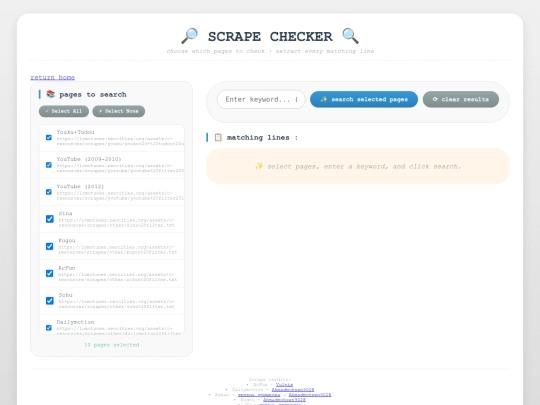Click the 'pages to search' heading
The width and height of the screenshot is (540, 405).
(93, 94)
